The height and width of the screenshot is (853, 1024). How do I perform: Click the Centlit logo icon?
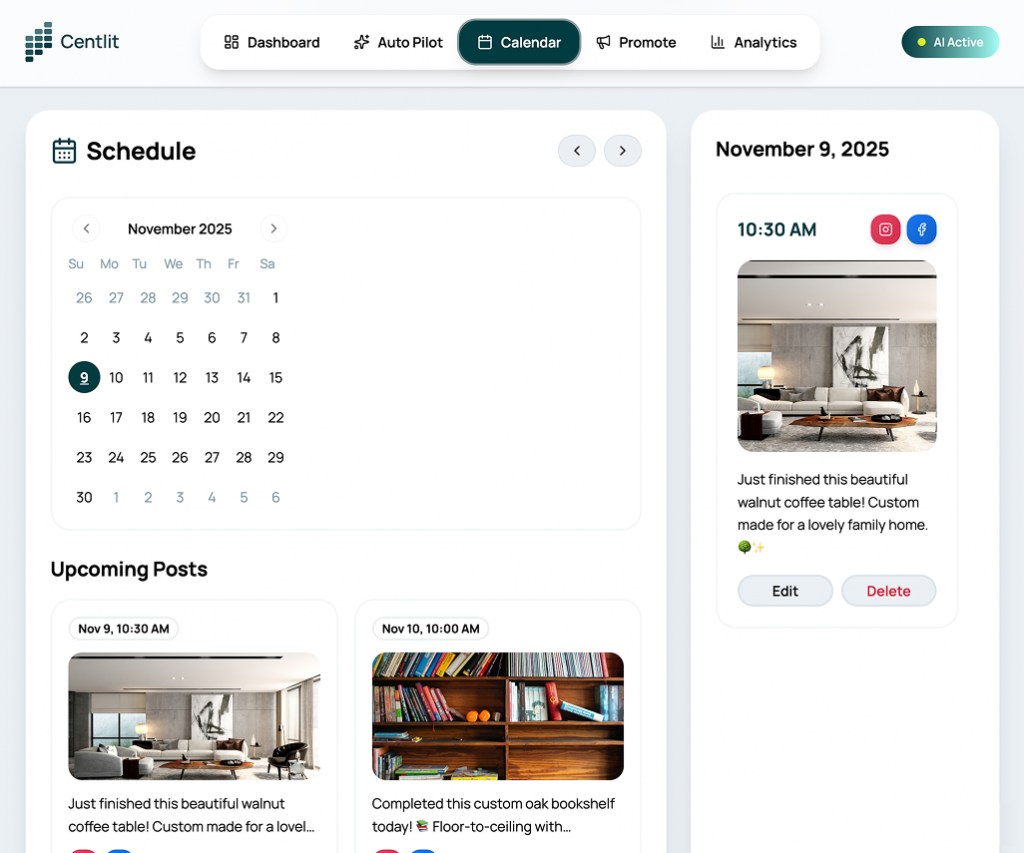(x=39, y=42)
